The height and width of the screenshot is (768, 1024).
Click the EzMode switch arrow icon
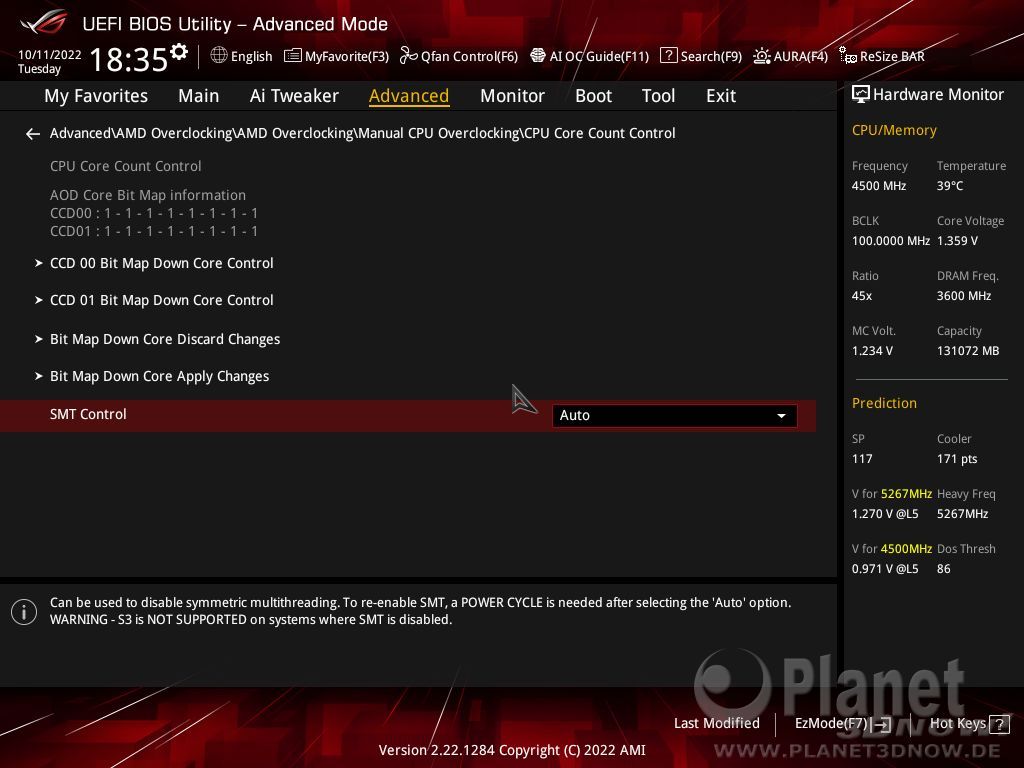882,724
